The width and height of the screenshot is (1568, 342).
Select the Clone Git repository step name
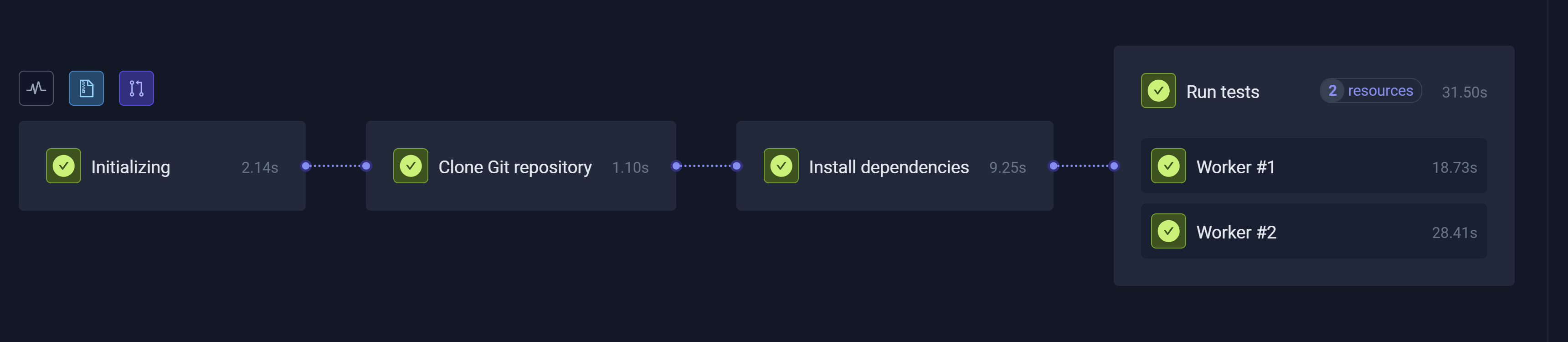514,167
